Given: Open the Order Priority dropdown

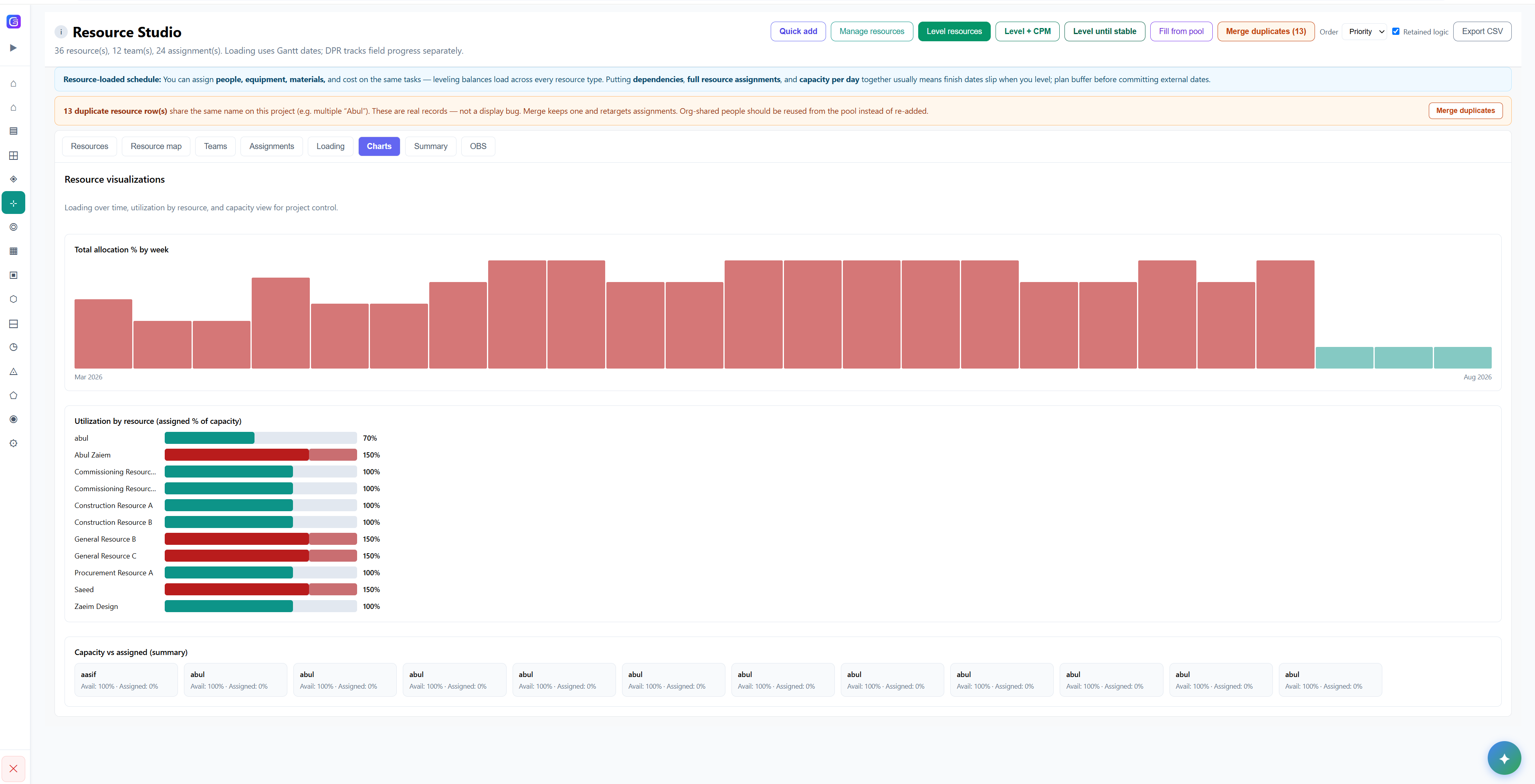Looking at the screenshot, I should pyautogui.click(x=1365, y=32).
